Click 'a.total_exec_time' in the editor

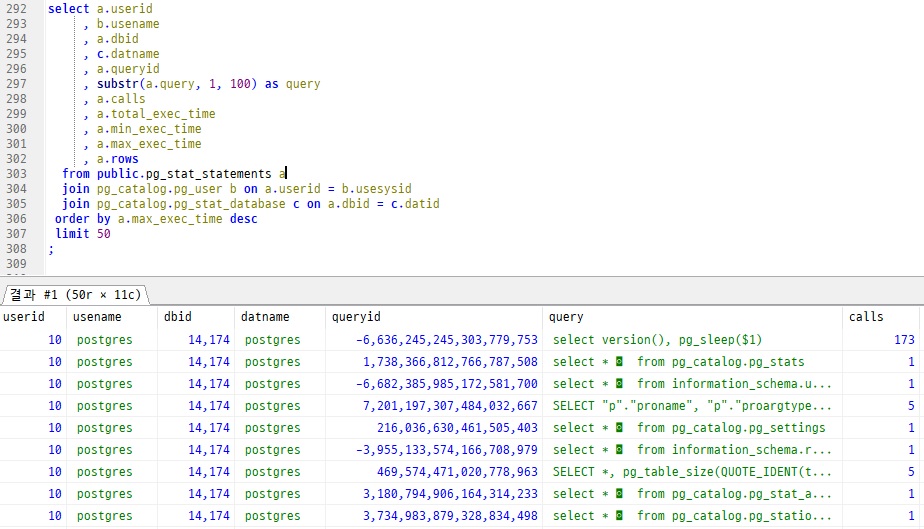pyautogui.click(x=156, y=114)
